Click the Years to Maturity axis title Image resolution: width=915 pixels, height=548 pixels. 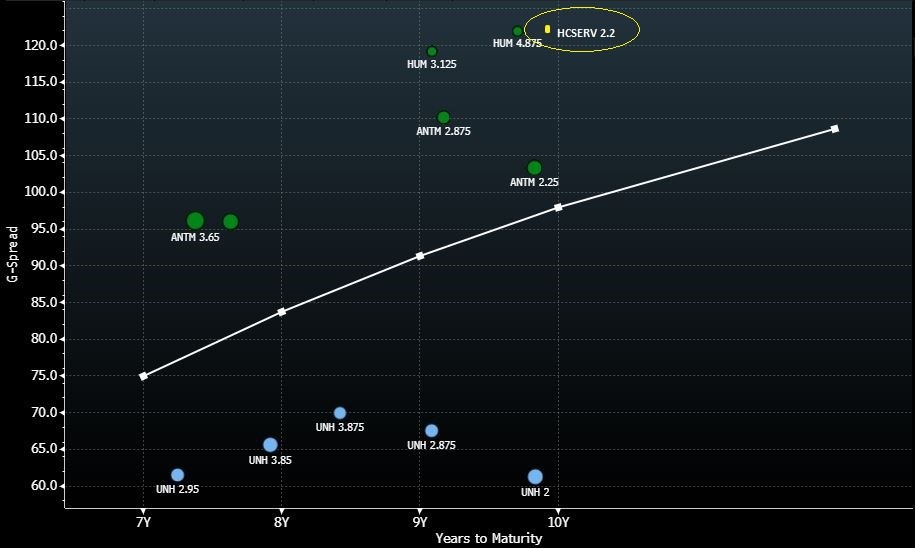pyautogui.click(x=488, y=539)
